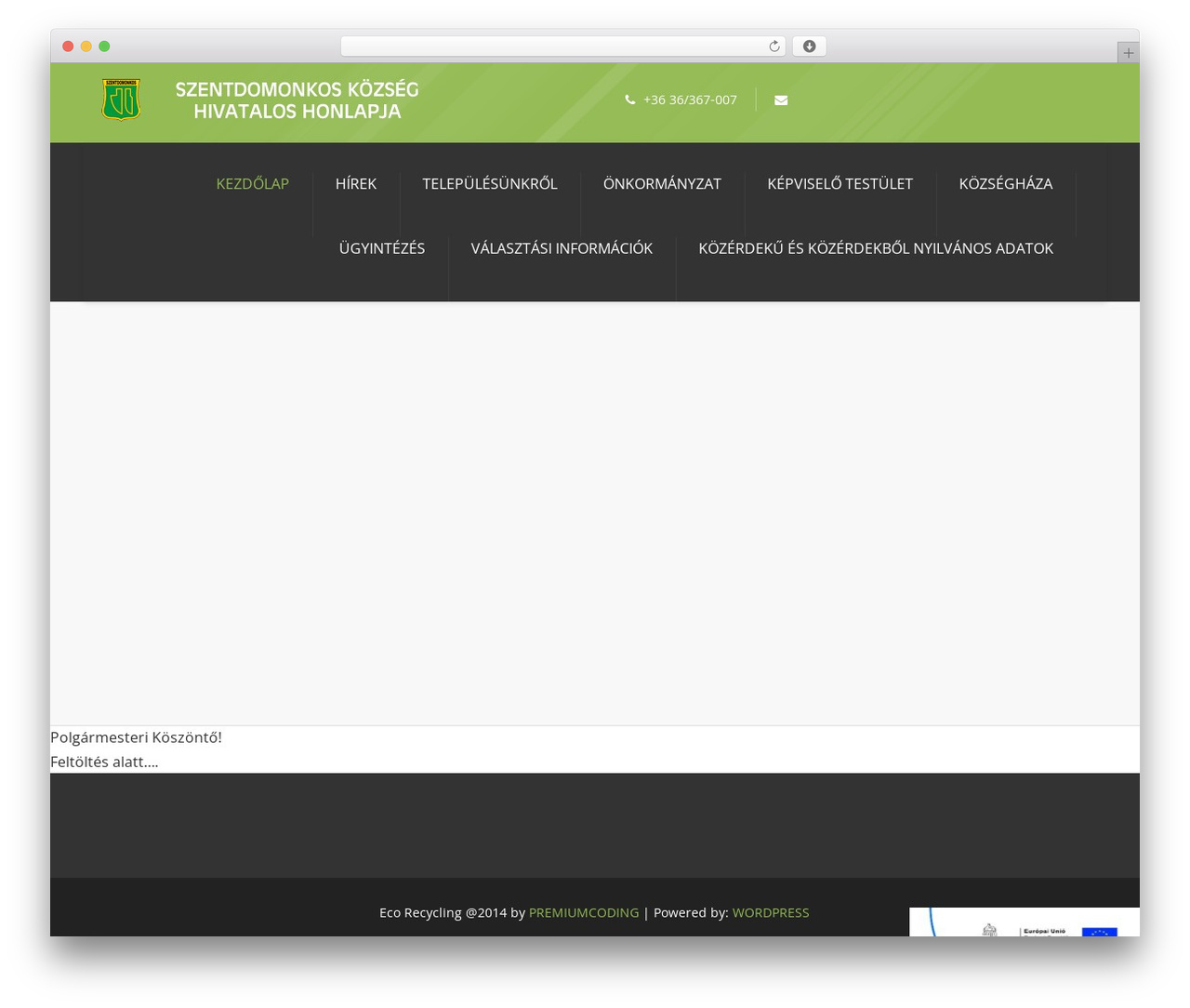Minimize the window with the yellow button
The width and height of the screenshot is (1190, 1008).
86,46
